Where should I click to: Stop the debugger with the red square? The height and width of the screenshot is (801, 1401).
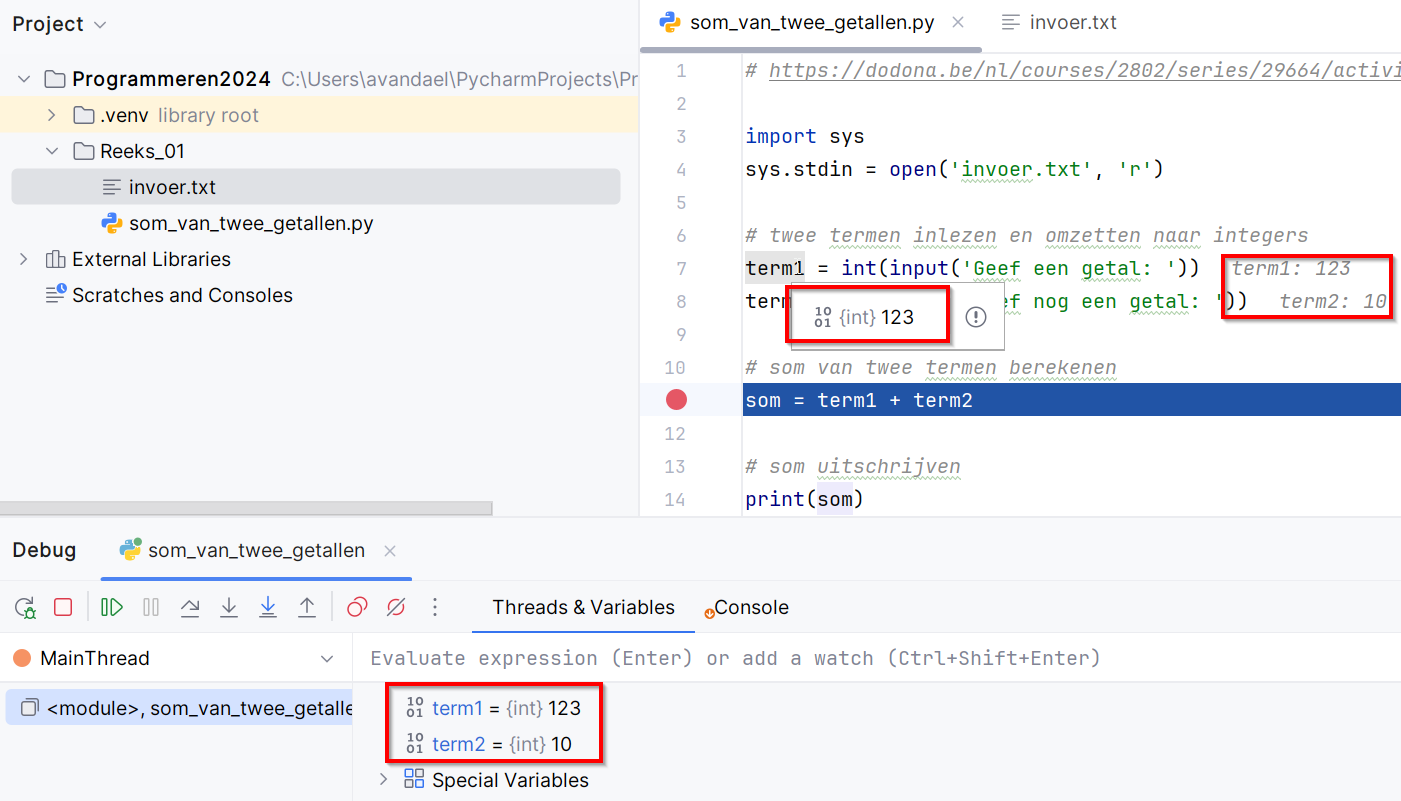[63, 607]
